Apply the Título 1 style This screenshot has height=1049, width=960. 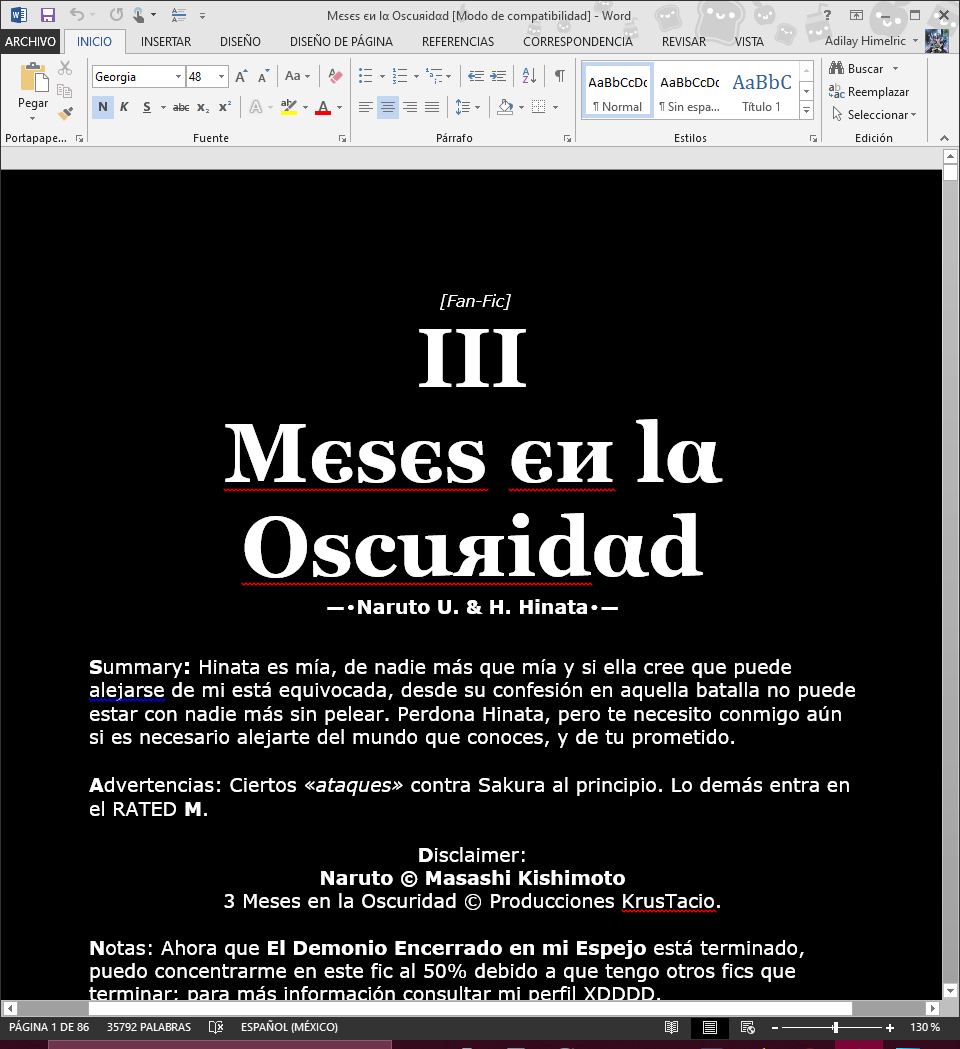761,92
